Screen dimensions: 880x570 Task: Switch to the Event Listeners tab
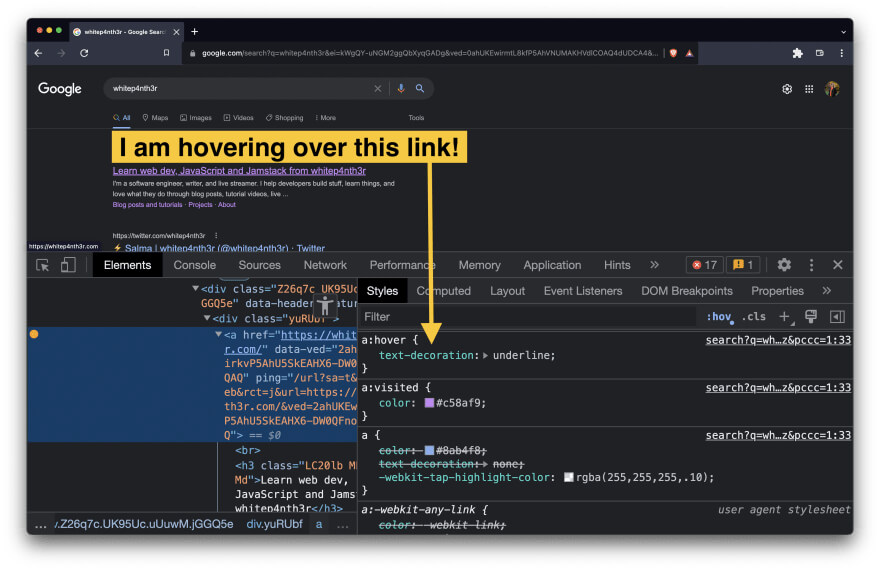coord(583,291)
